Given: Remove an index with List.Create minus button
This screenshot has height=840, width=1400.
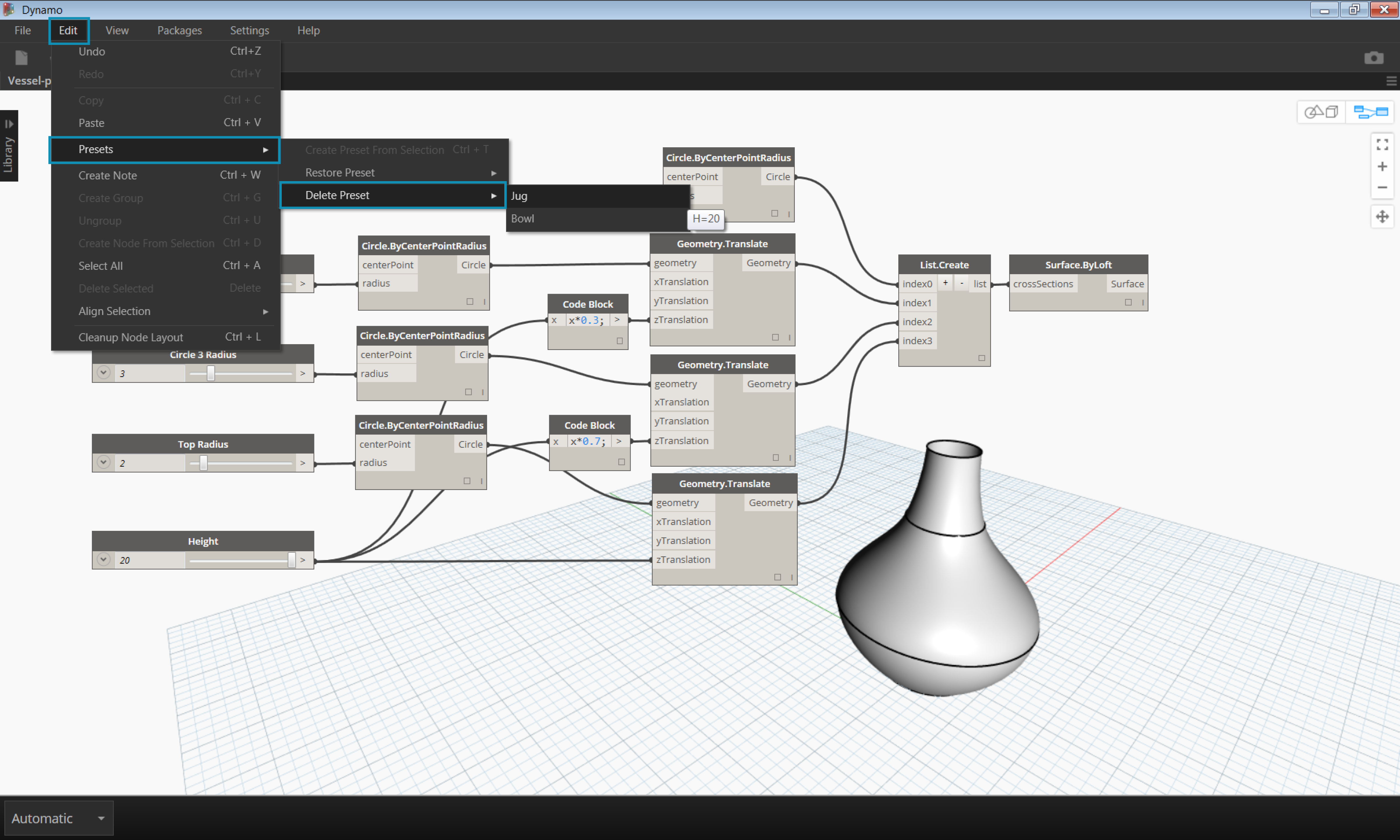Looking at the screenshot, I should pos(961,283).
